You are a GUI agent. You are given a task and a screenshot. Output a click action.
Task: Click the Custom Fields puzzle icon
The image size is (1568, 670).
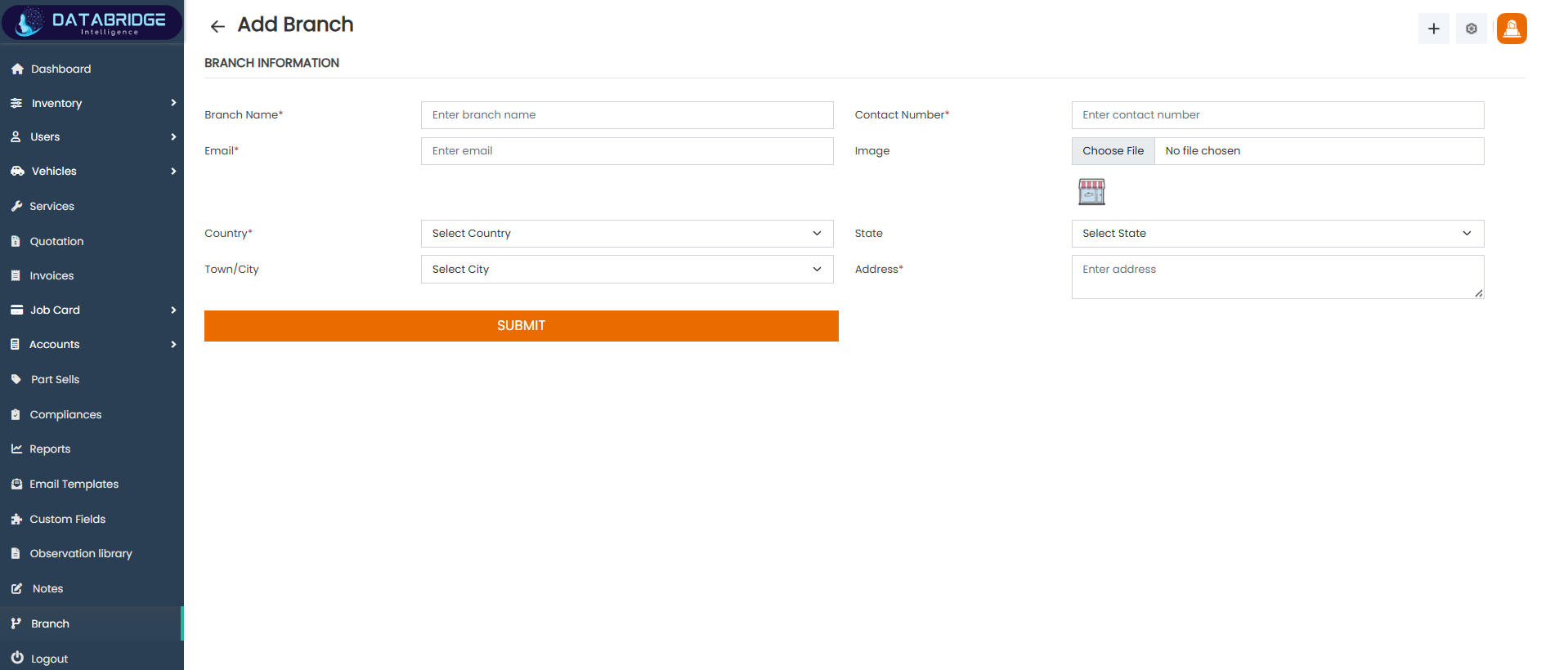[x=16, y=520]
